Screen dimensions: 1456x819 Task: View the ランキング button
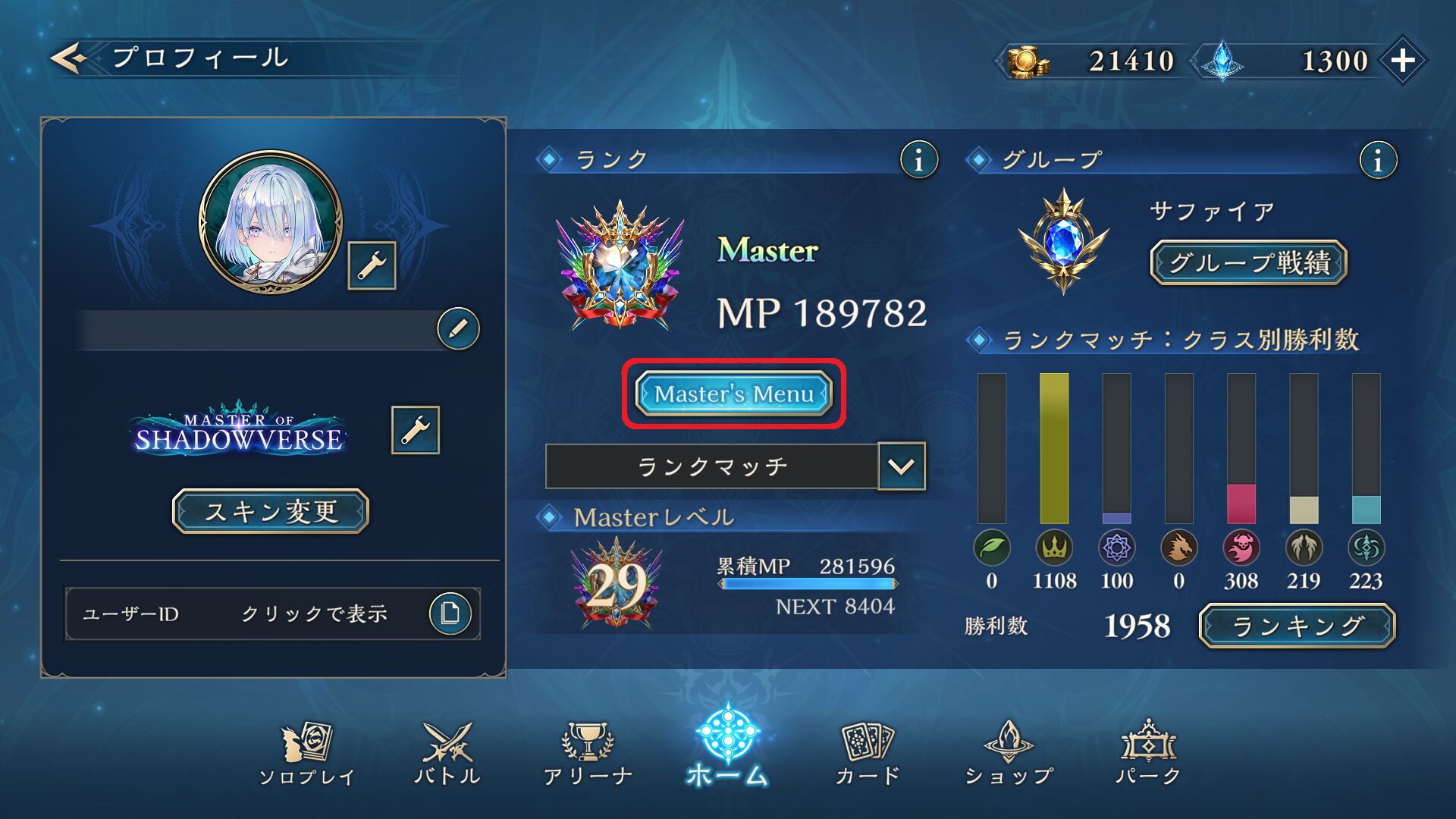pos(1298,626)
